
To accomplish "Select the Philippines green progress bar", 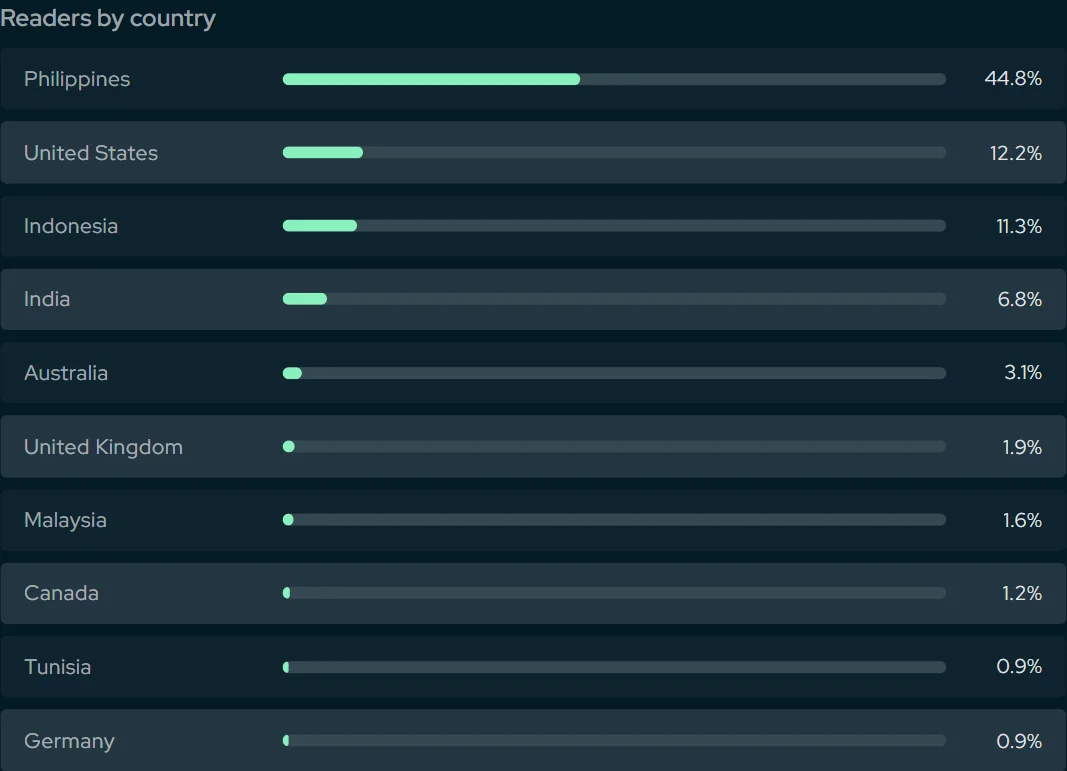I will 431,79.
